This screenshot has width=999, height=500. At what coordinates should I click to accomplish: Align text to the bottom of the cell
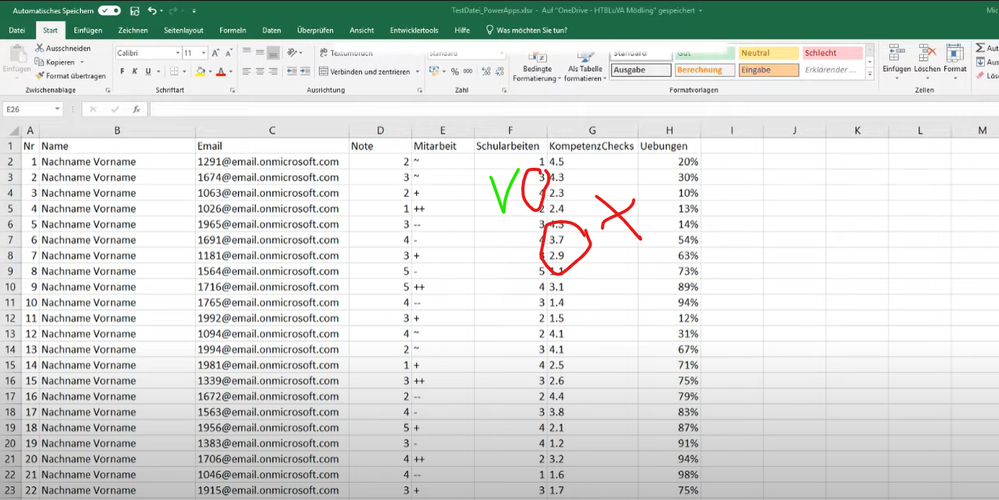point(273,53)
